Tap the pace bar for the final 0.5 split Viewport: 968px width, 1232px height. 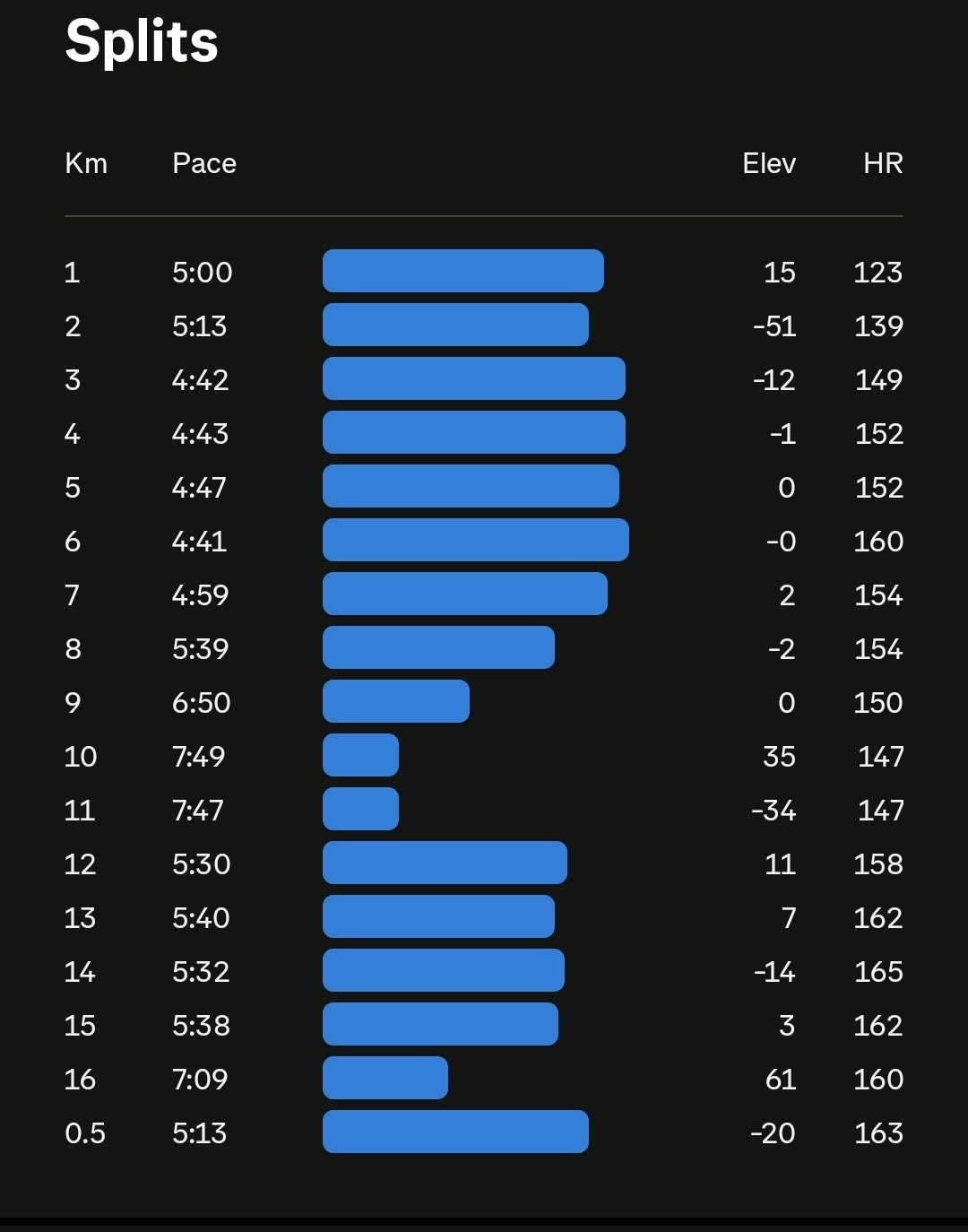(455, 1132)
